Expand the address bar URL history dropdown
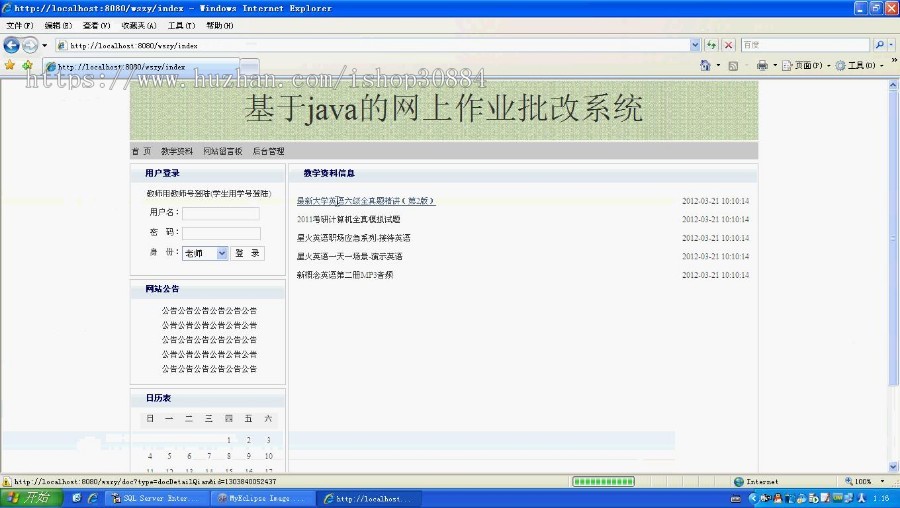This screenshot has width=900, height=508. tap(695, 45)
